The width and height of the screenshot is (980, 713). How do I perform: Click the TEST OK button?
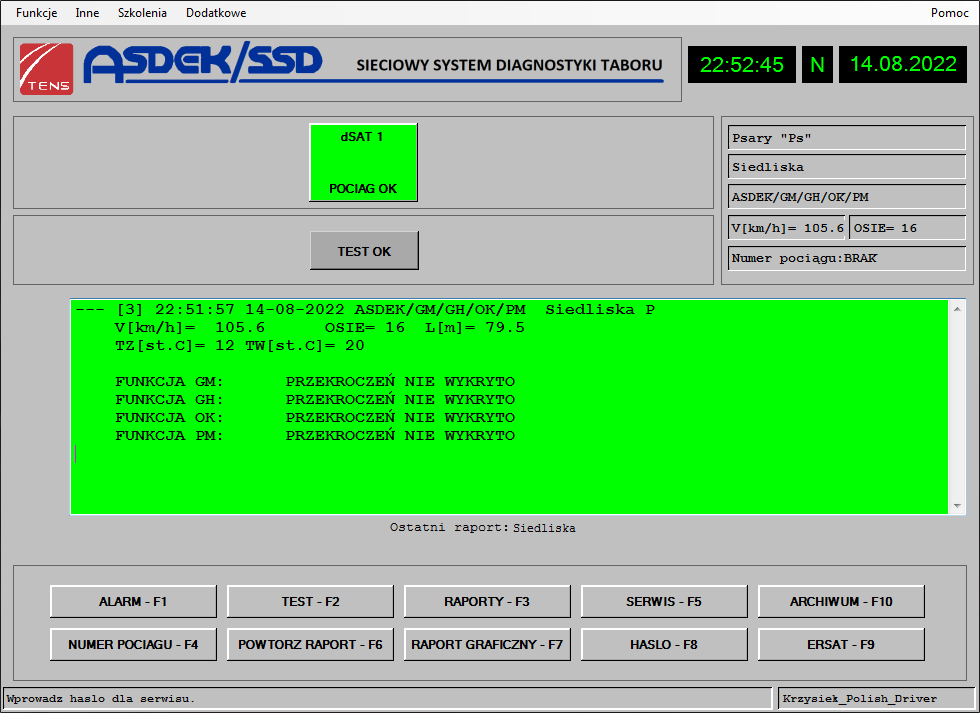tap(364, 251)
